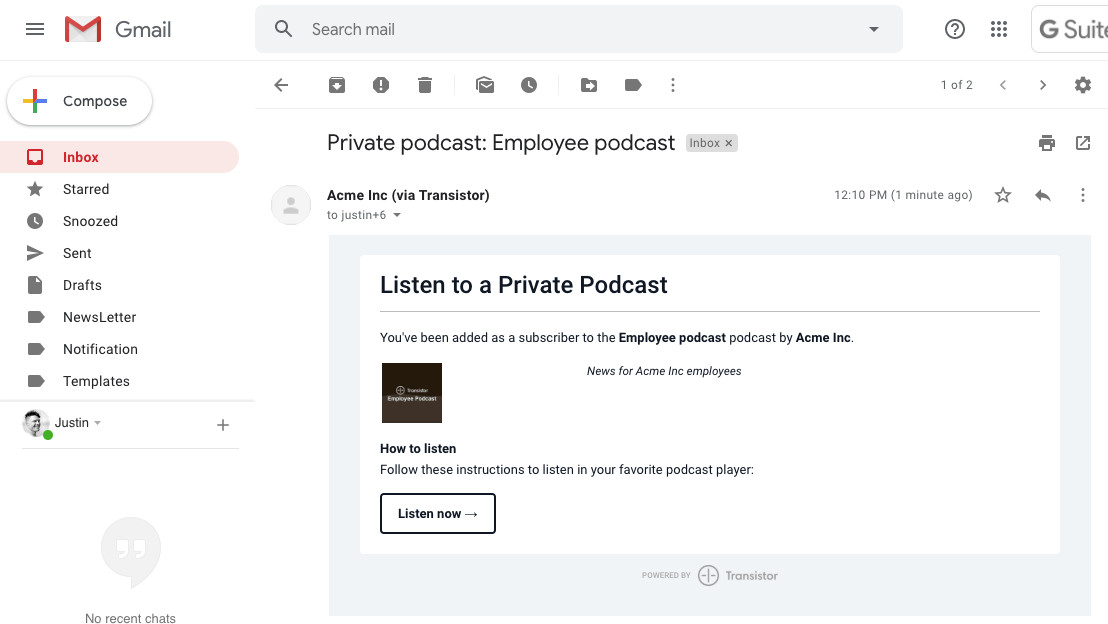Move the email to another folder

pyautogui.click(x=588, y=85)
